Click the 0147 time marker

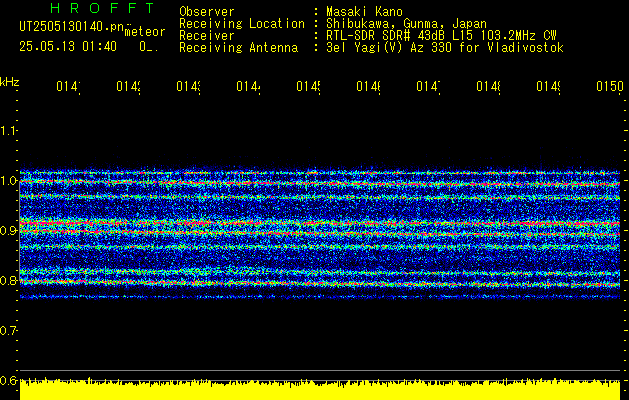[428, 87]
